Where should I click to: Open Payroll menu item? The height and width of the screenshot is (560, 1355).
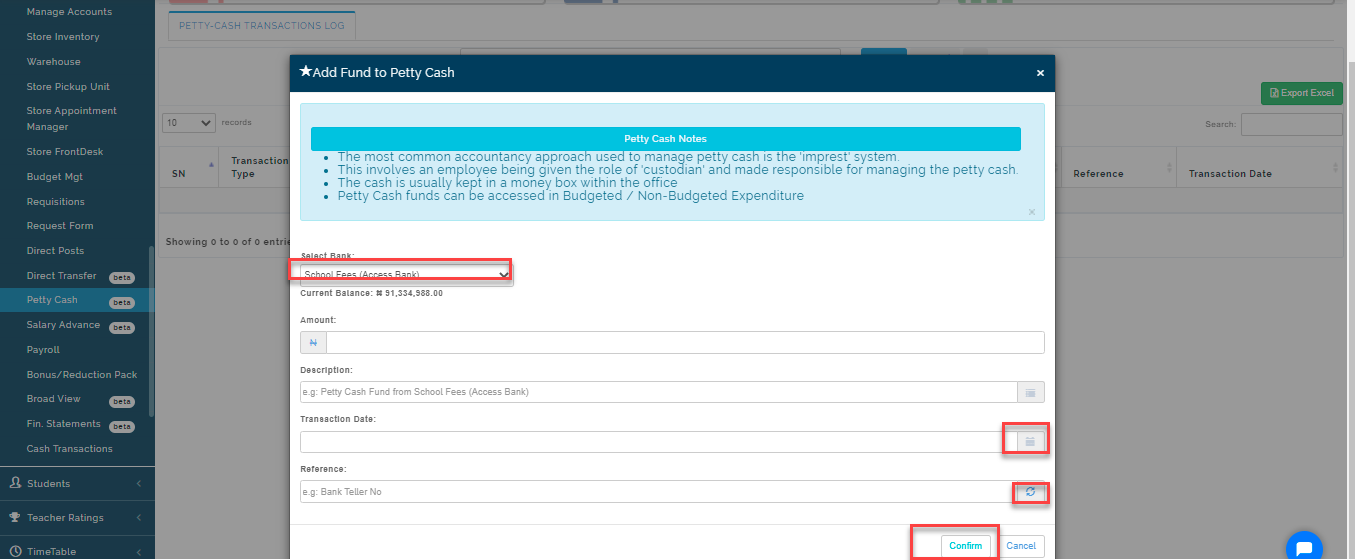tap(43, 350)
